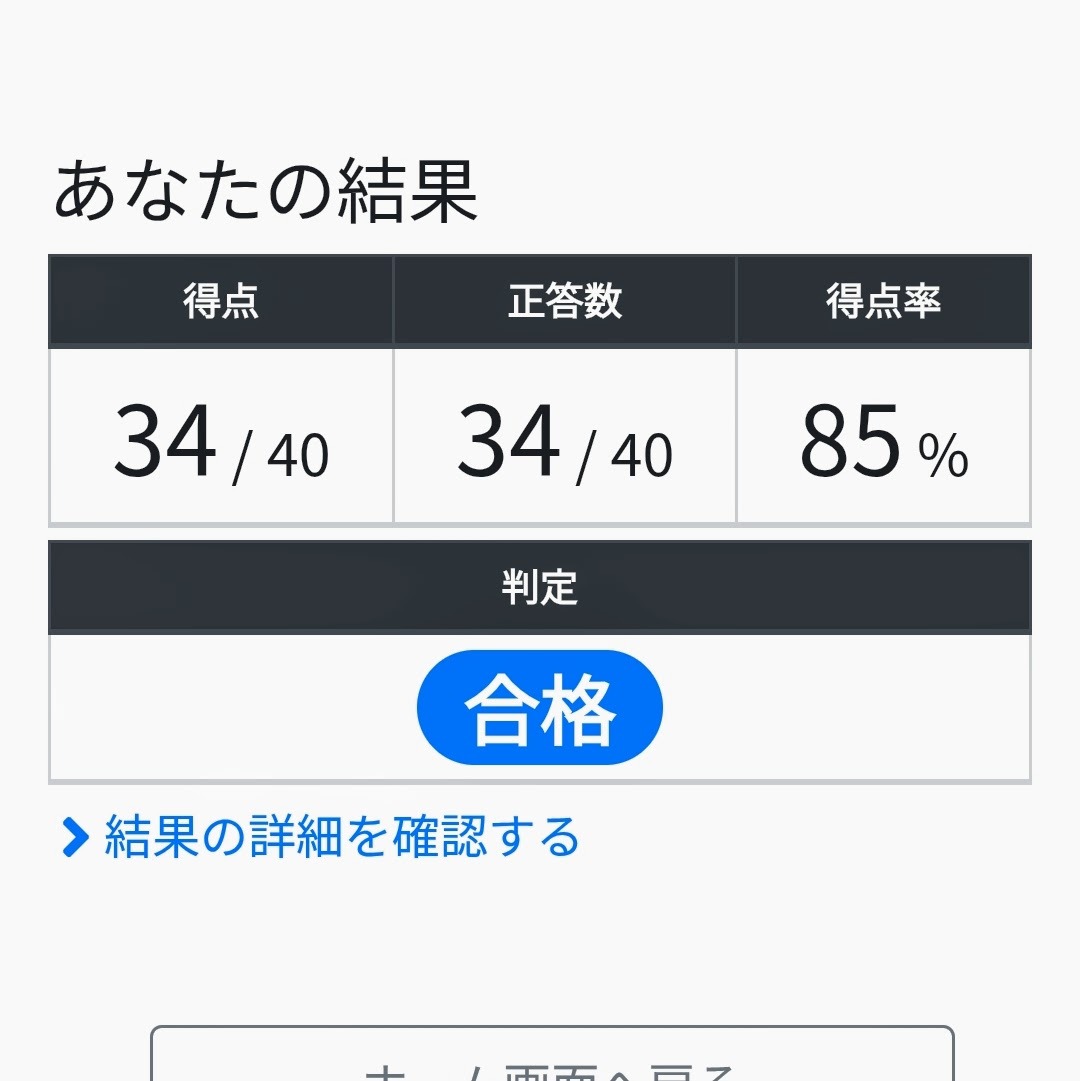Click the percent sign after 85
Image resolution: width=1080 pixels, height=1081 pixels.
point(943,456)
